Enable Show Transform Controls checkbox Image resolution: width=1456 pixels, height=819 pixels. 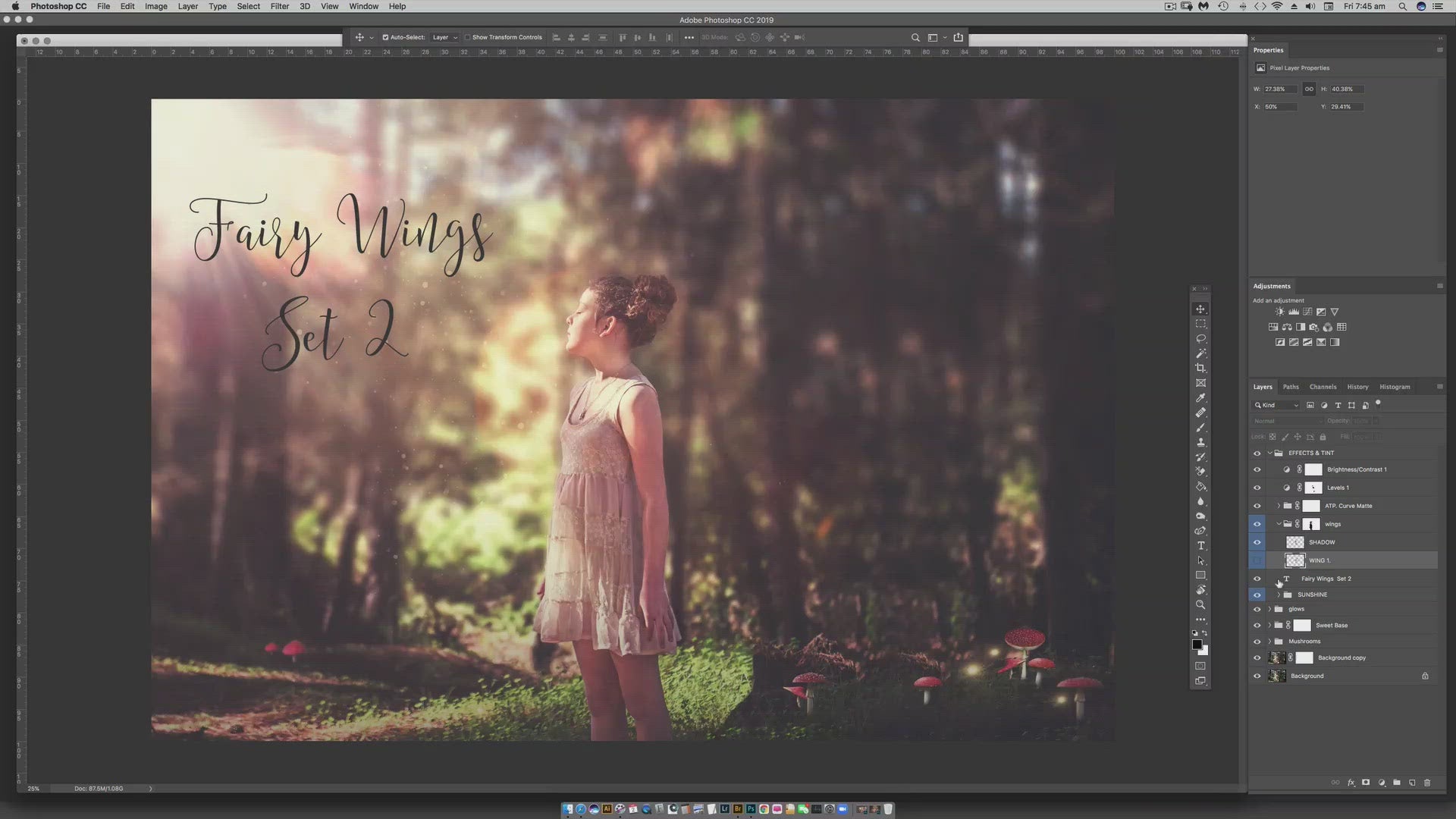pos(468,37)
